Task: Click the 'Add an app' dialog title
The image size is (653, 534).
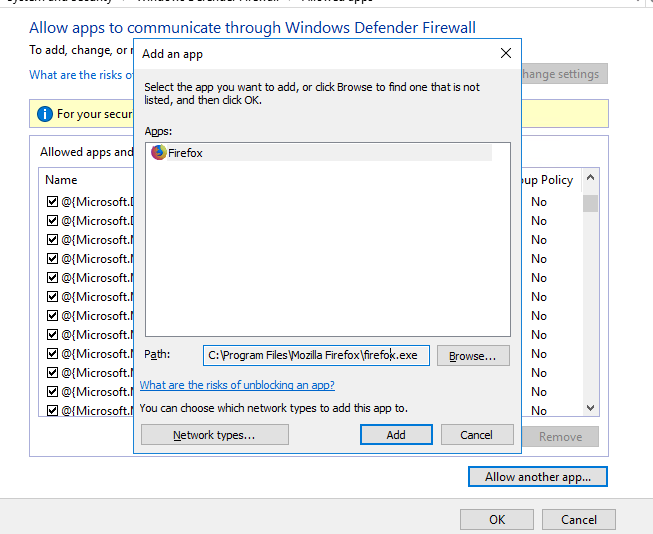Action: point(172,54)
